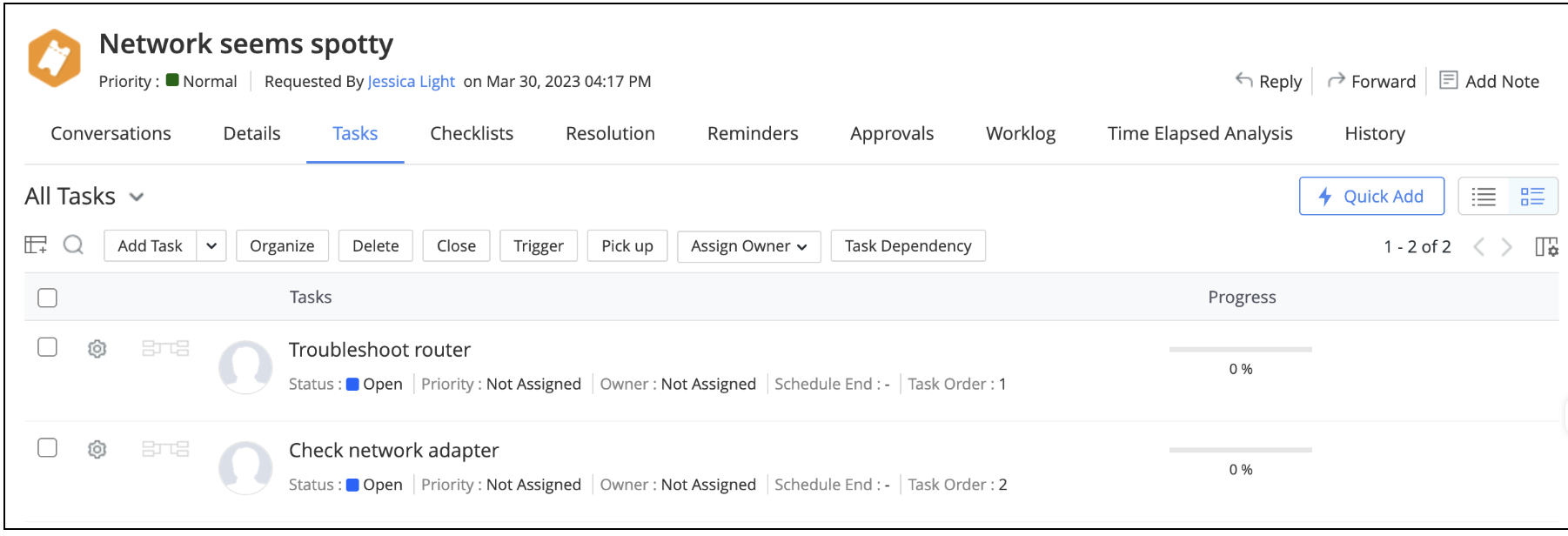Viewport: 1568px width, 536px height.
Task: Open column chooser settings icon
Action: [x=1546, y=247]
